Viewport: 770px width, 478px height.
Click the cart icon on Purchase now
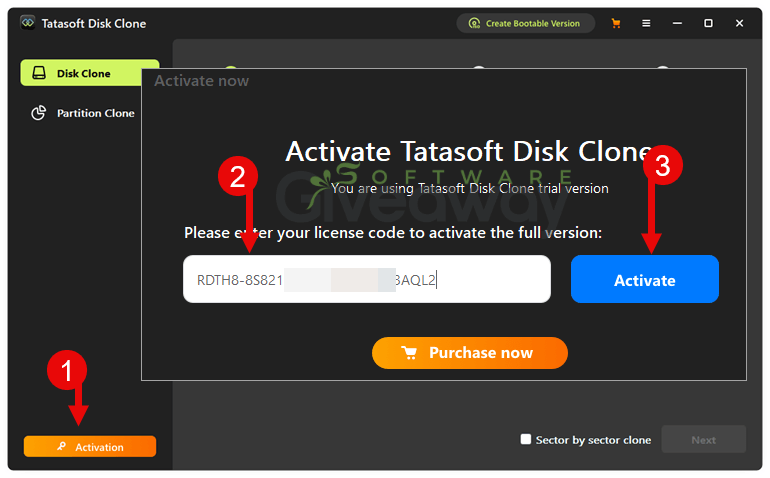(x=409, y=353)
